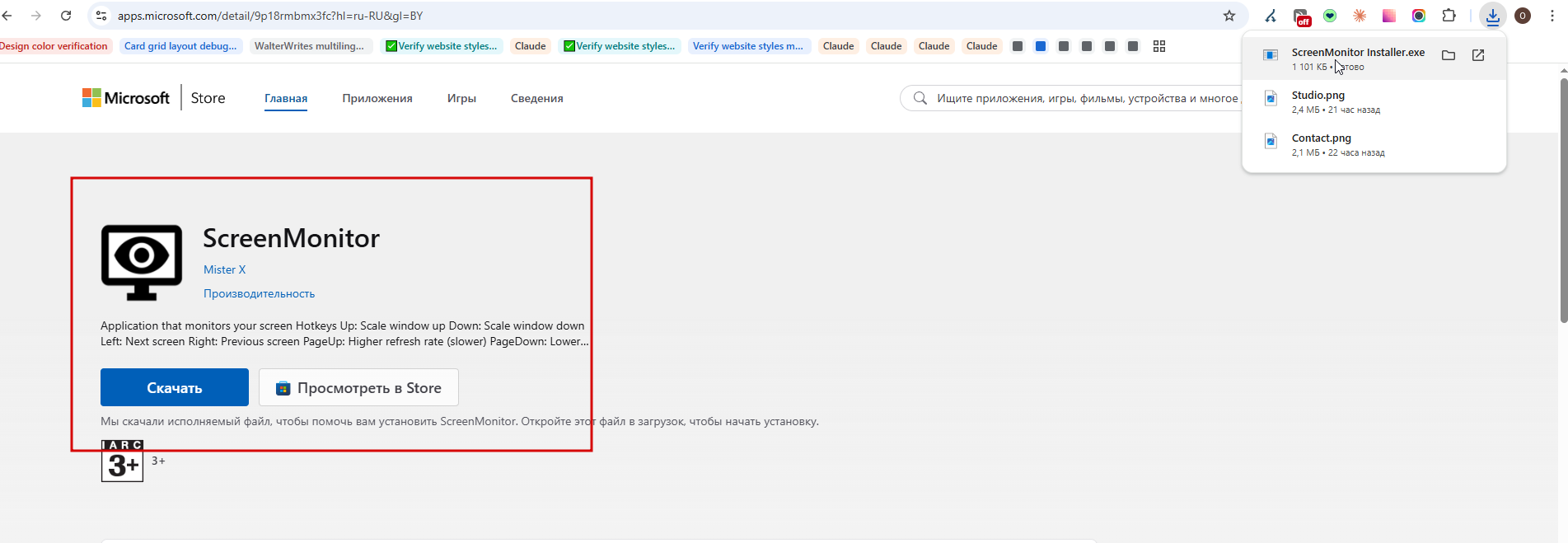
Task: Open the Приложения tab
Action: (x=377, y=98)
